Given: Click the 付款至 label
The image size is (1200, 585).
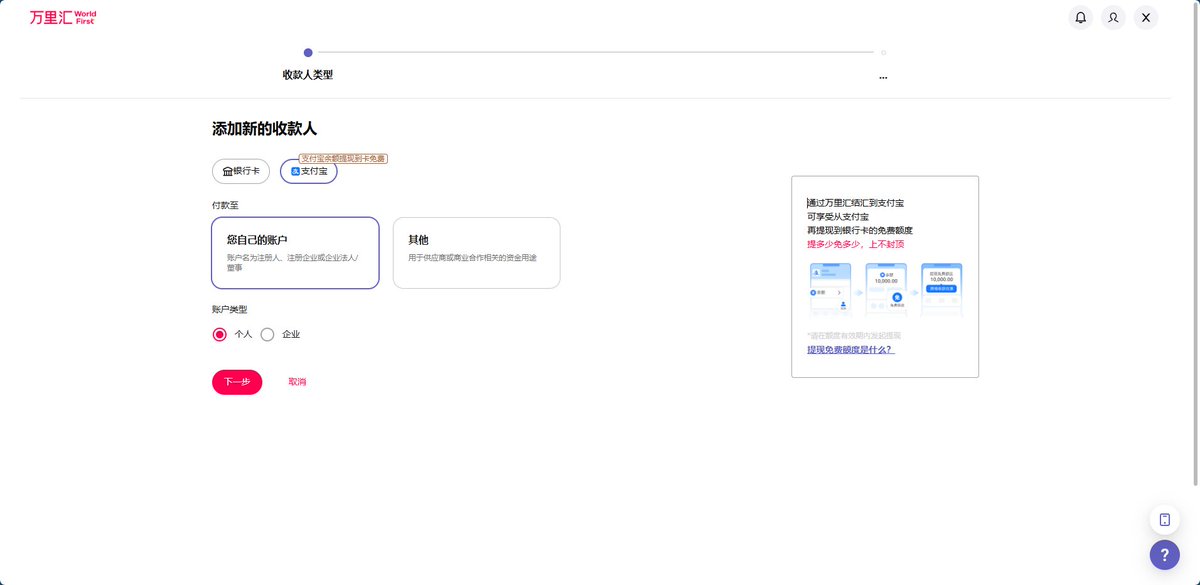Looking at the screenshot, I should coord(225,204).
